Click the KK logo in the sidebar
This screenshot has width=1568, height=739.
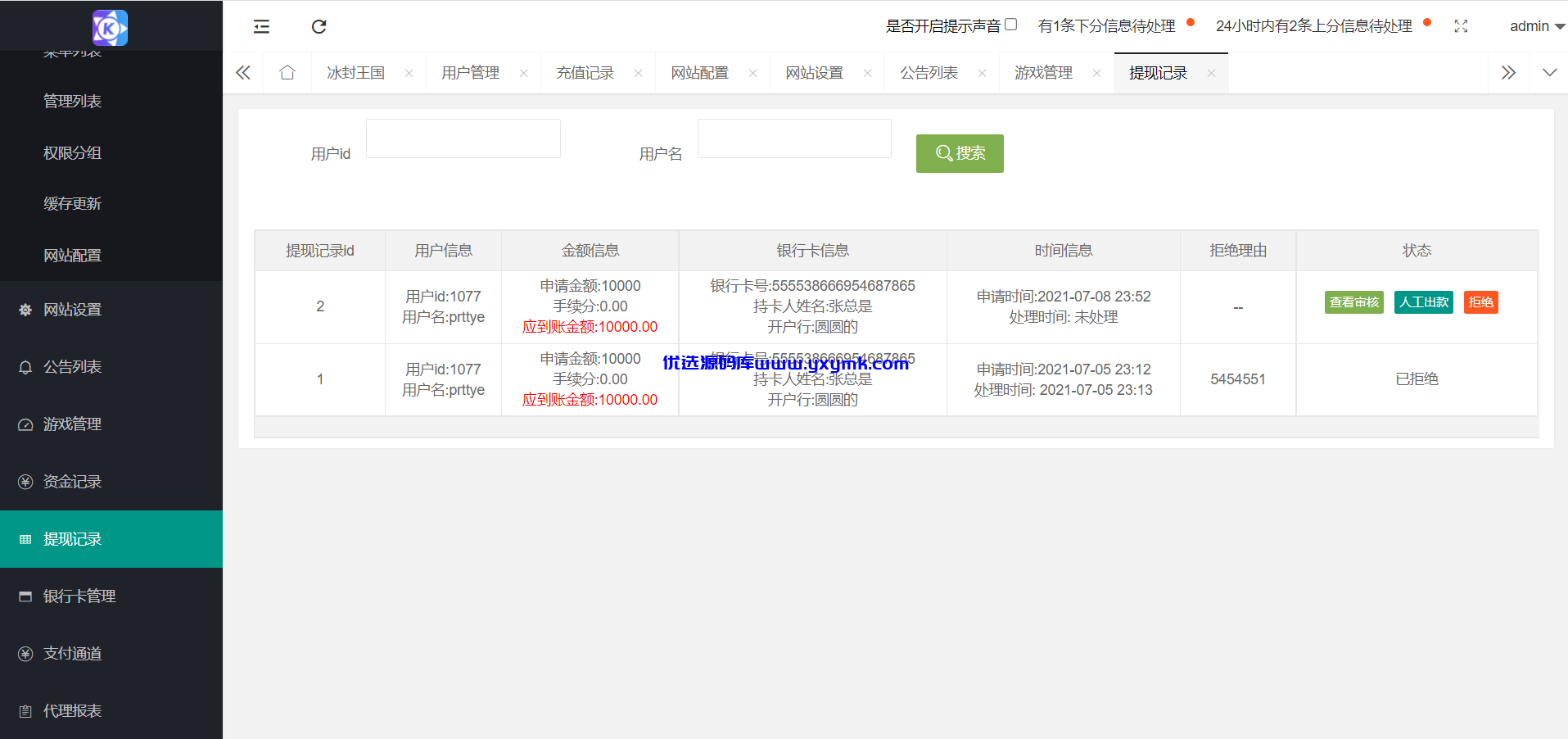point(111,28)
